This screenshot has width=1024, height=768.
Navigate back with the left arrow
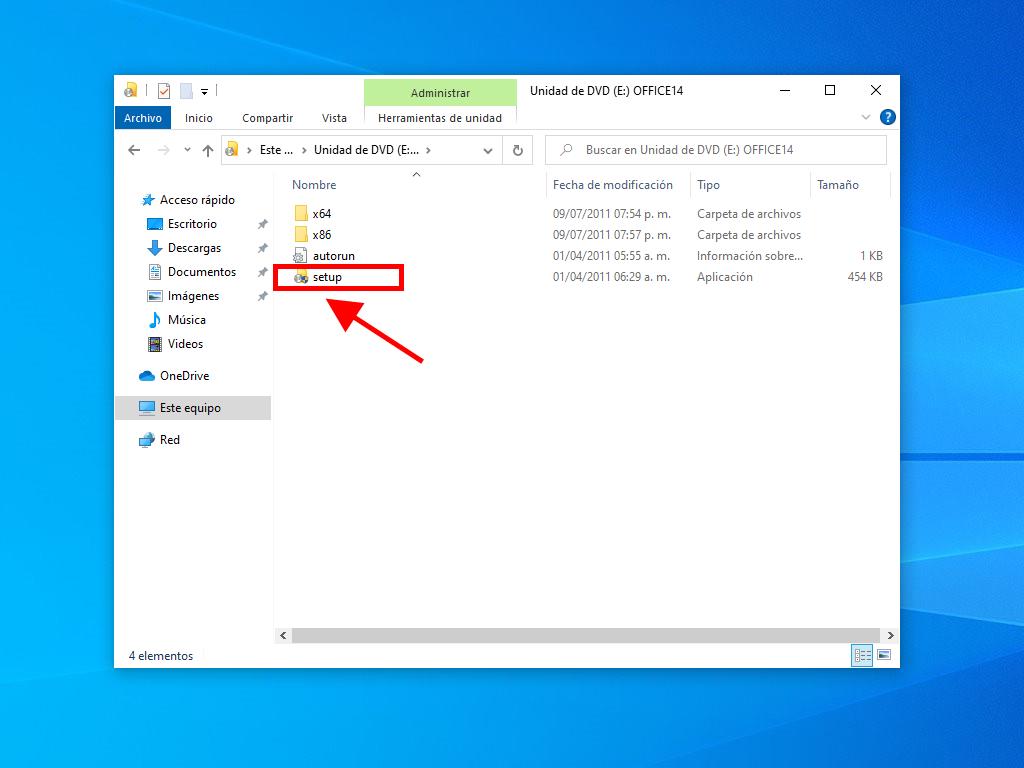coord(134,150)
